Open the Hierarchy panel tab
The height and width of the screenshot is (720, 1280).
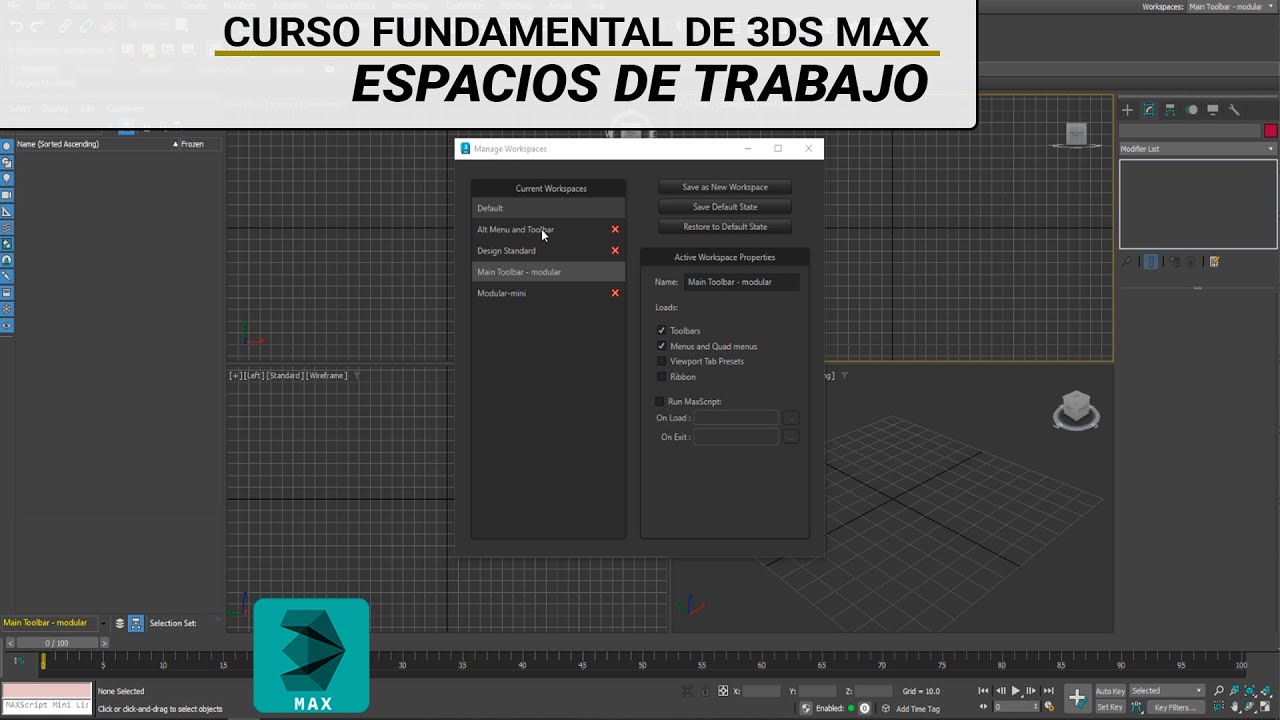1170,110
